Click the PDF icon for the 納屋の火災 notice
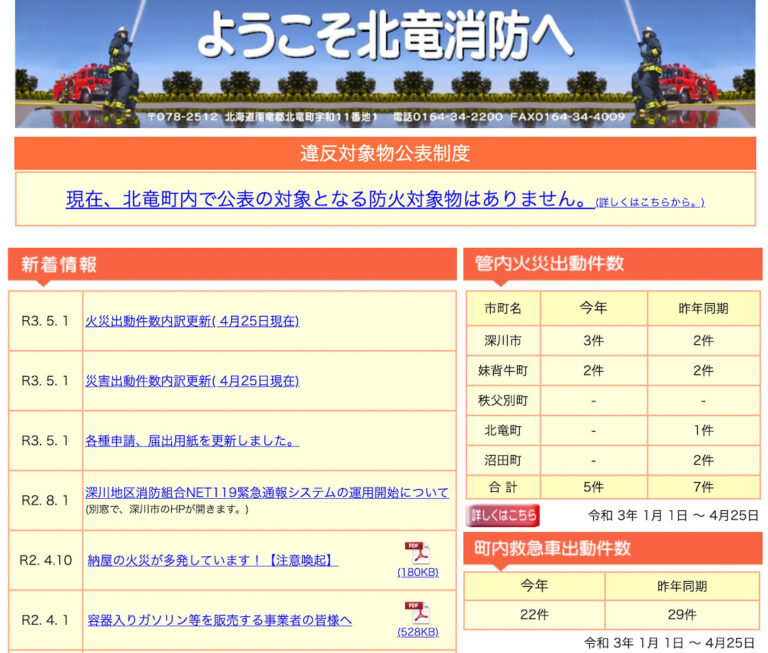 (x=416, y=553)
